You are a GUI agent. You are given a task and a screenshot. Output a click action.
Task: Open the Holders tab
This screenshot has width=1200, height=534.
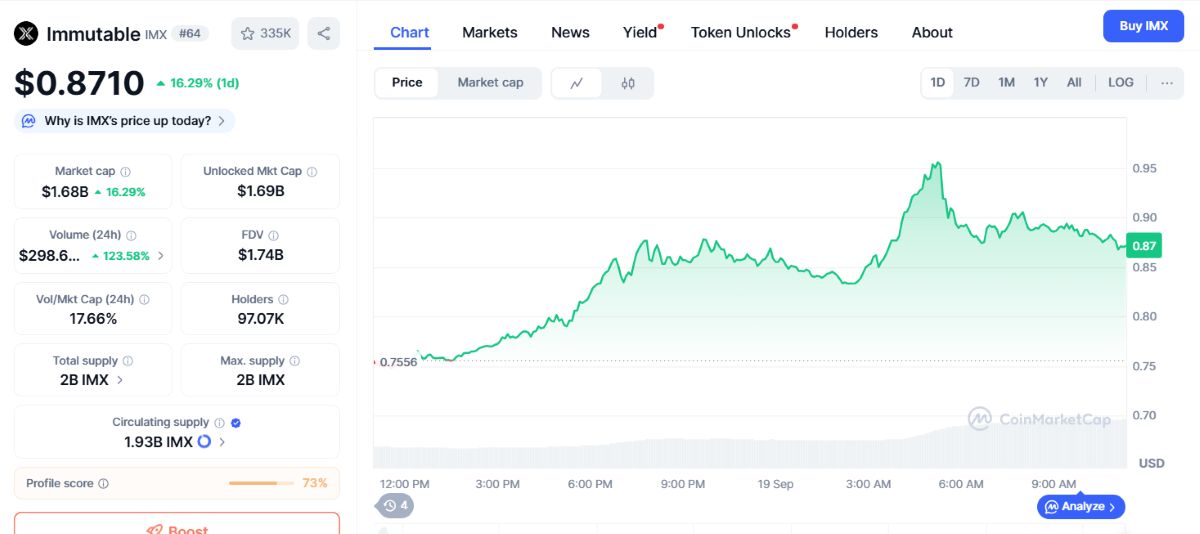point(851,33)
